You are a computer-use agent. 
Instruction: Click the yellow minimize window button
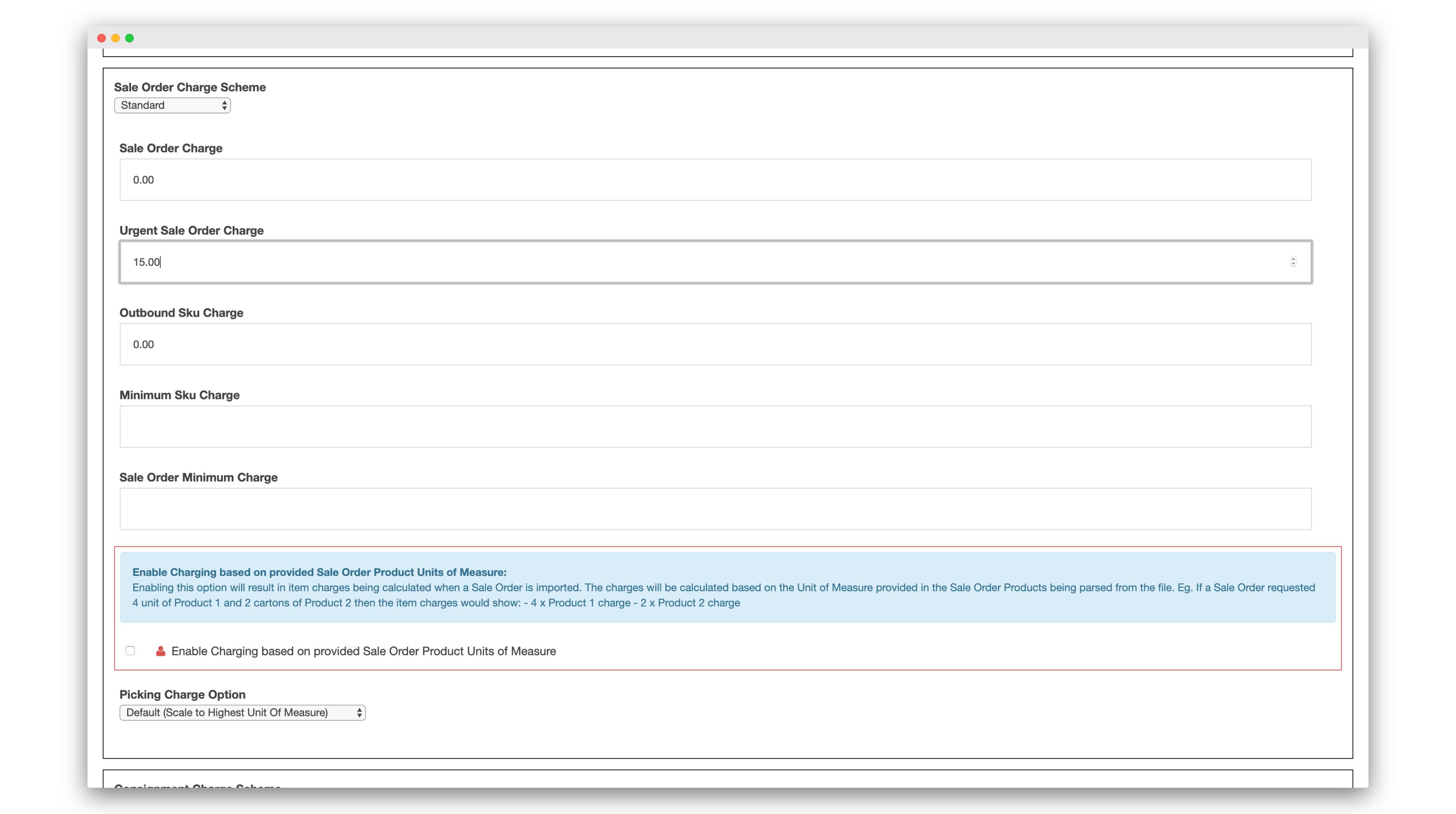[x=115, y=38]
